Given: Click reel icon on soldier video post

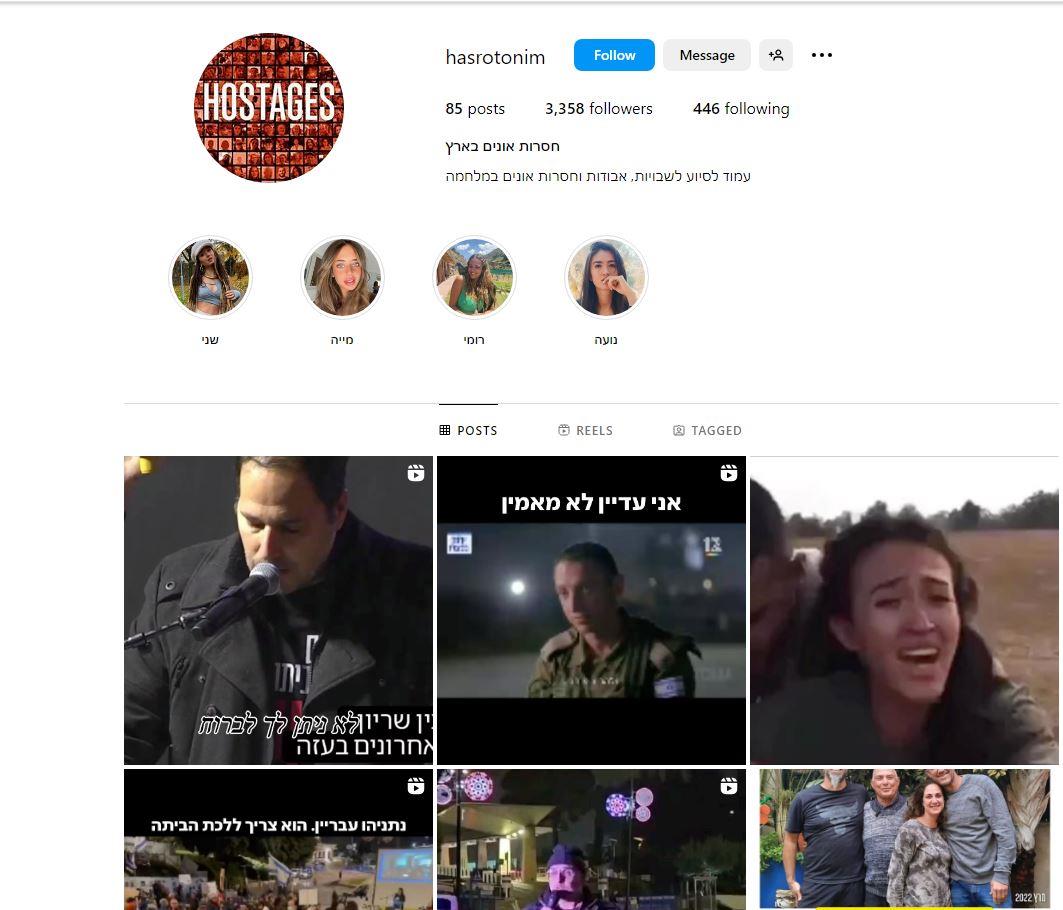Looking at the screenshot, I should tap(729, 473).
